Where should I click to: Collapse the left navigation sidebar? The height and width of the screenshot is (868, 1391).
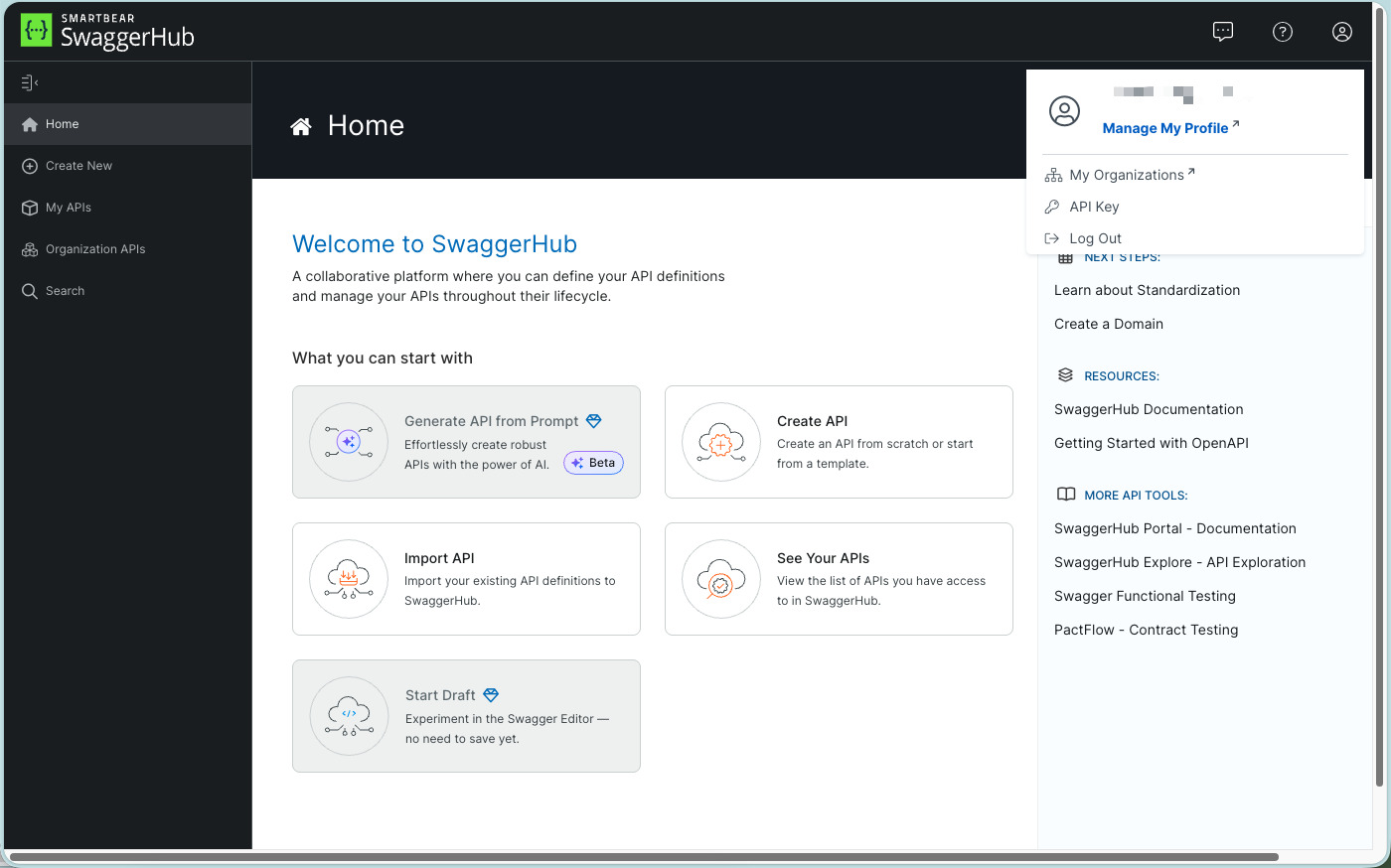pyautogui.click(x=29, y=82)
